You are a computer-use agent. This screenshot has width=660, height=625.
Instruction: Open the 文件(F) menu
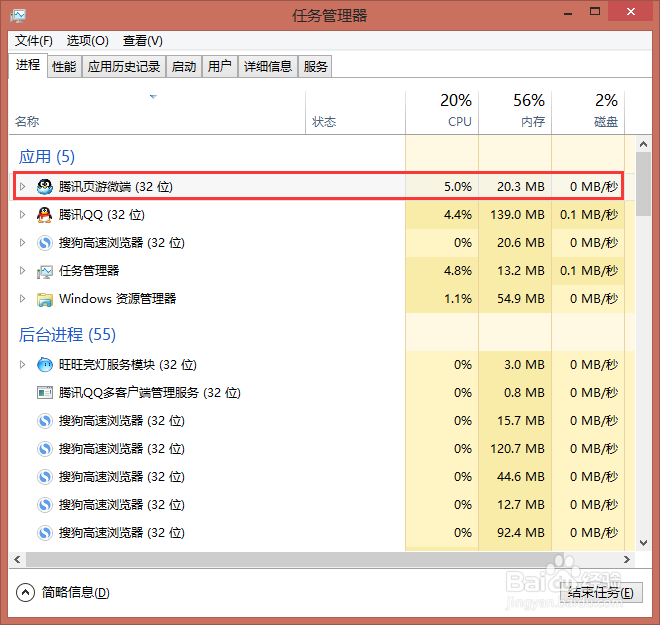(34, 41)
